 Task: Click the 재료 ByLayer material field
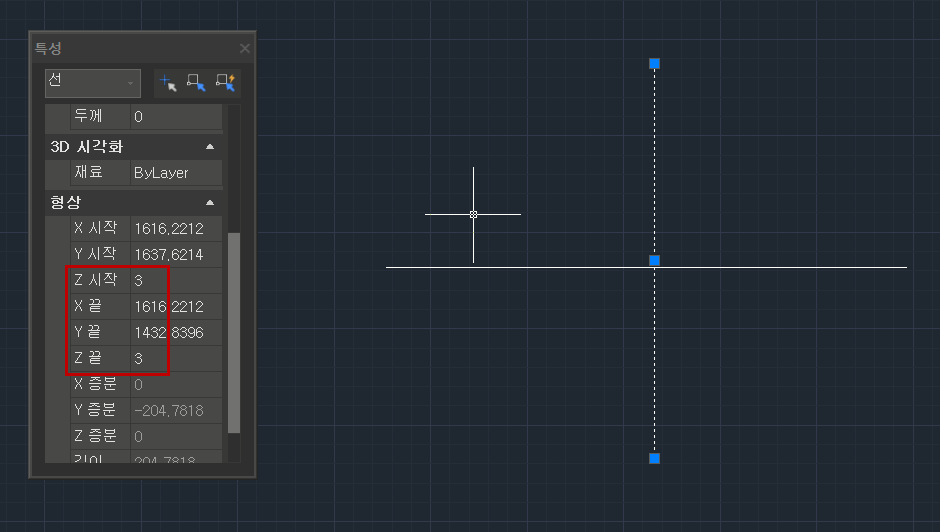pyautogui.click(x=176, y=173)
